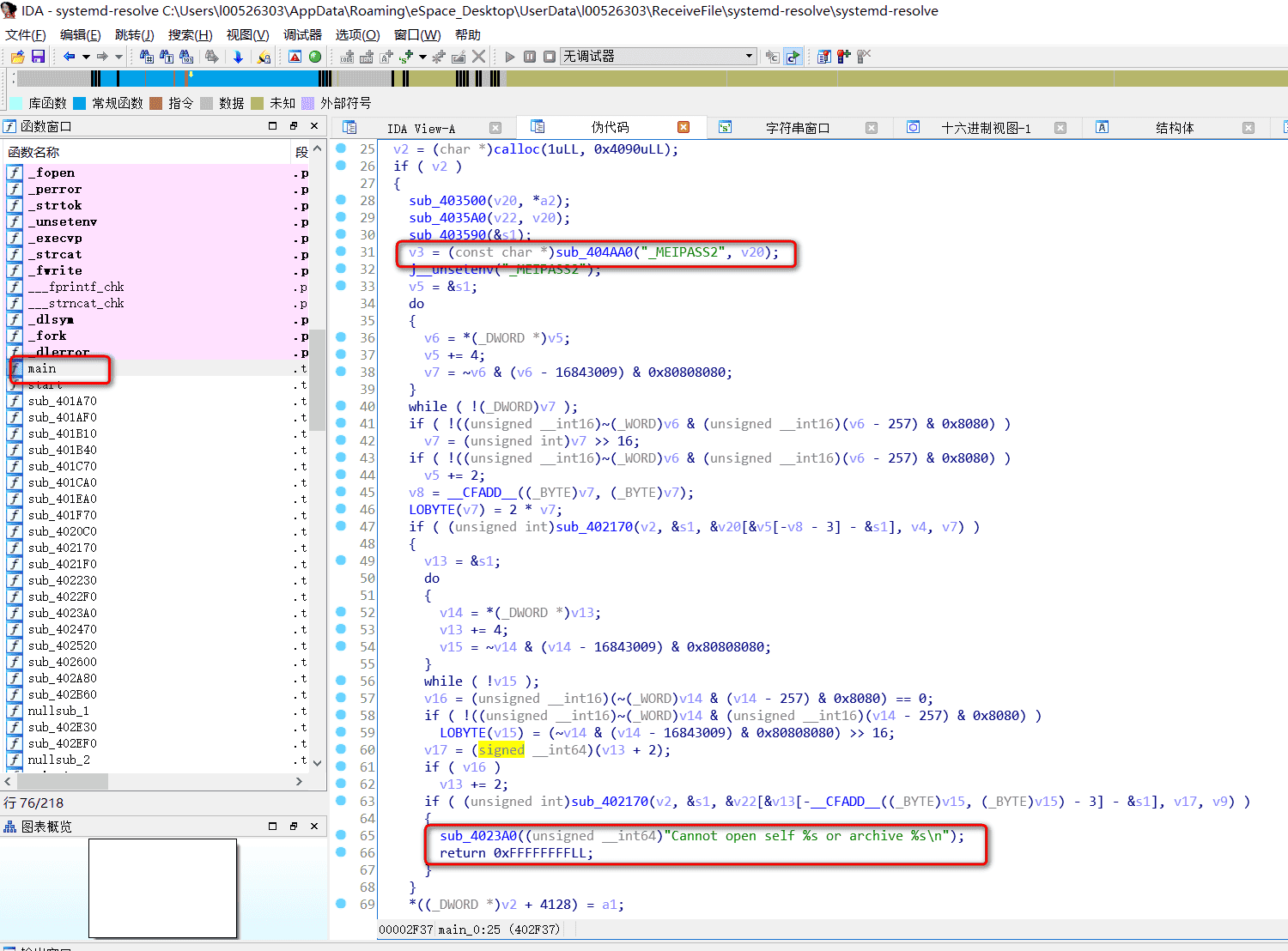Toggle breakpoint dot at line 65
1288x951 pixels.
(341, 835)
